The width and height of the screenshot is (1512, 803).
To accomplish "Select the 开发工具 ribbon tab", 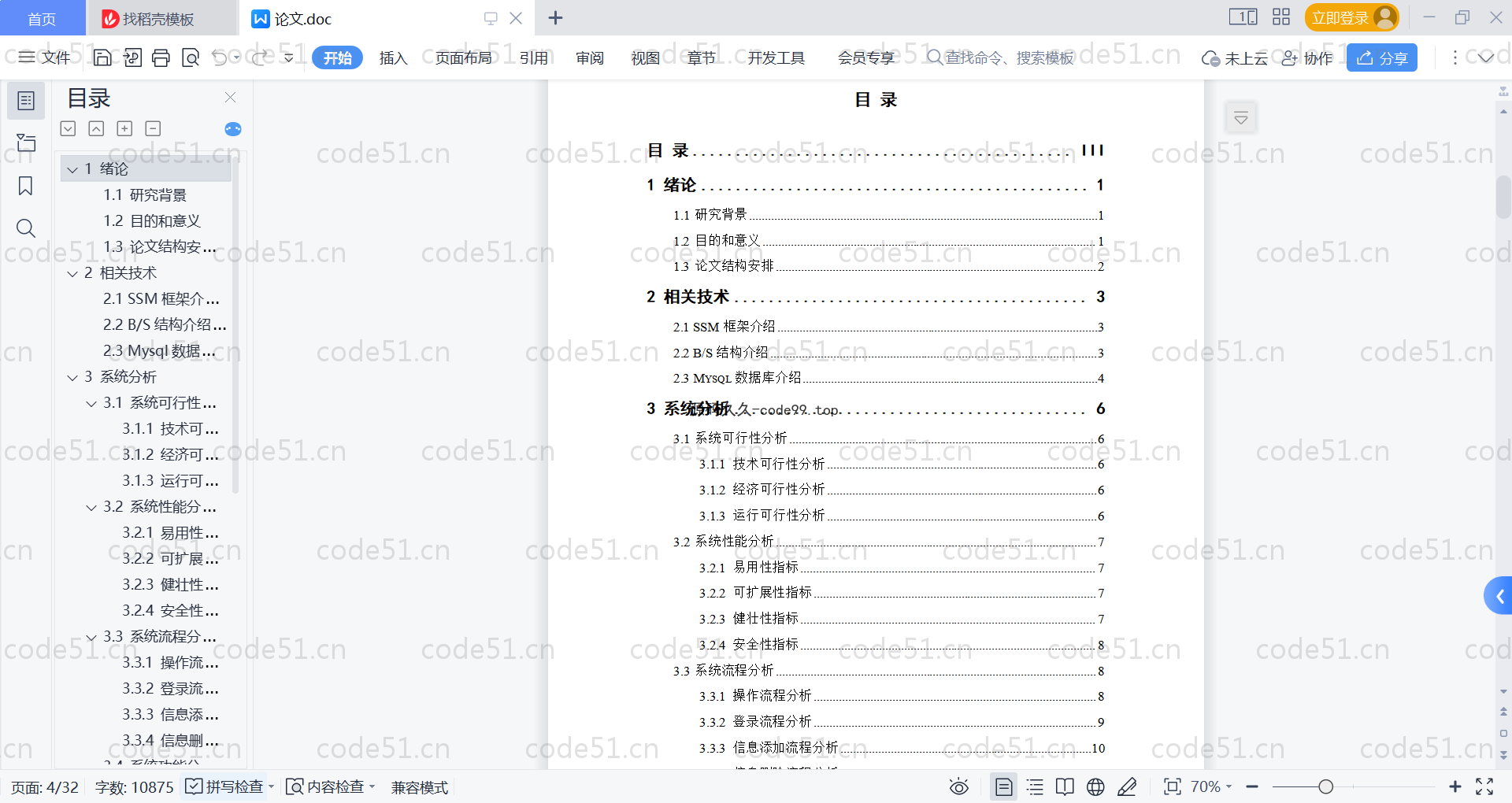I will (776, 57).
